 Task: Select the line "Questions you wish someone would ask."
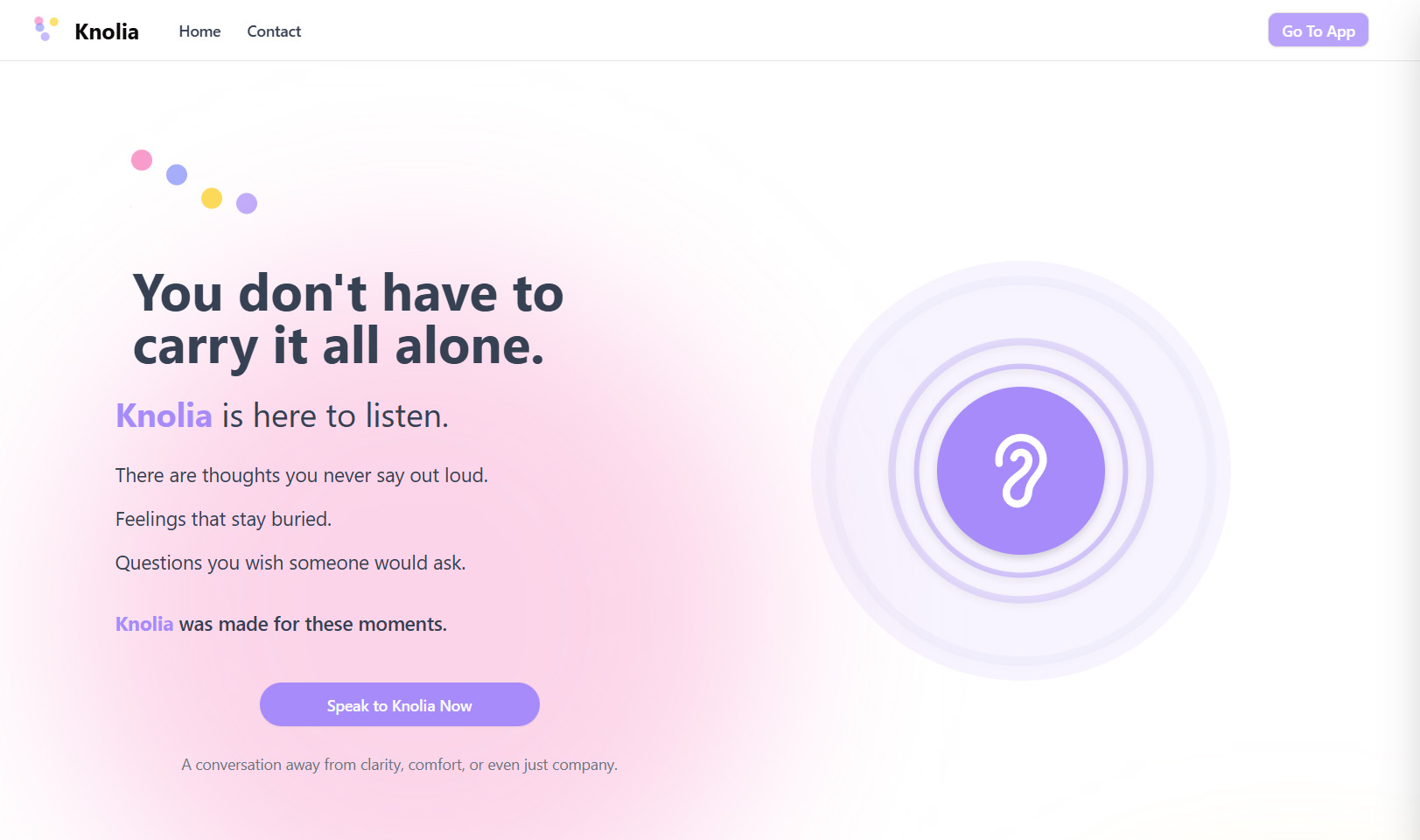[x=290, y=563]
